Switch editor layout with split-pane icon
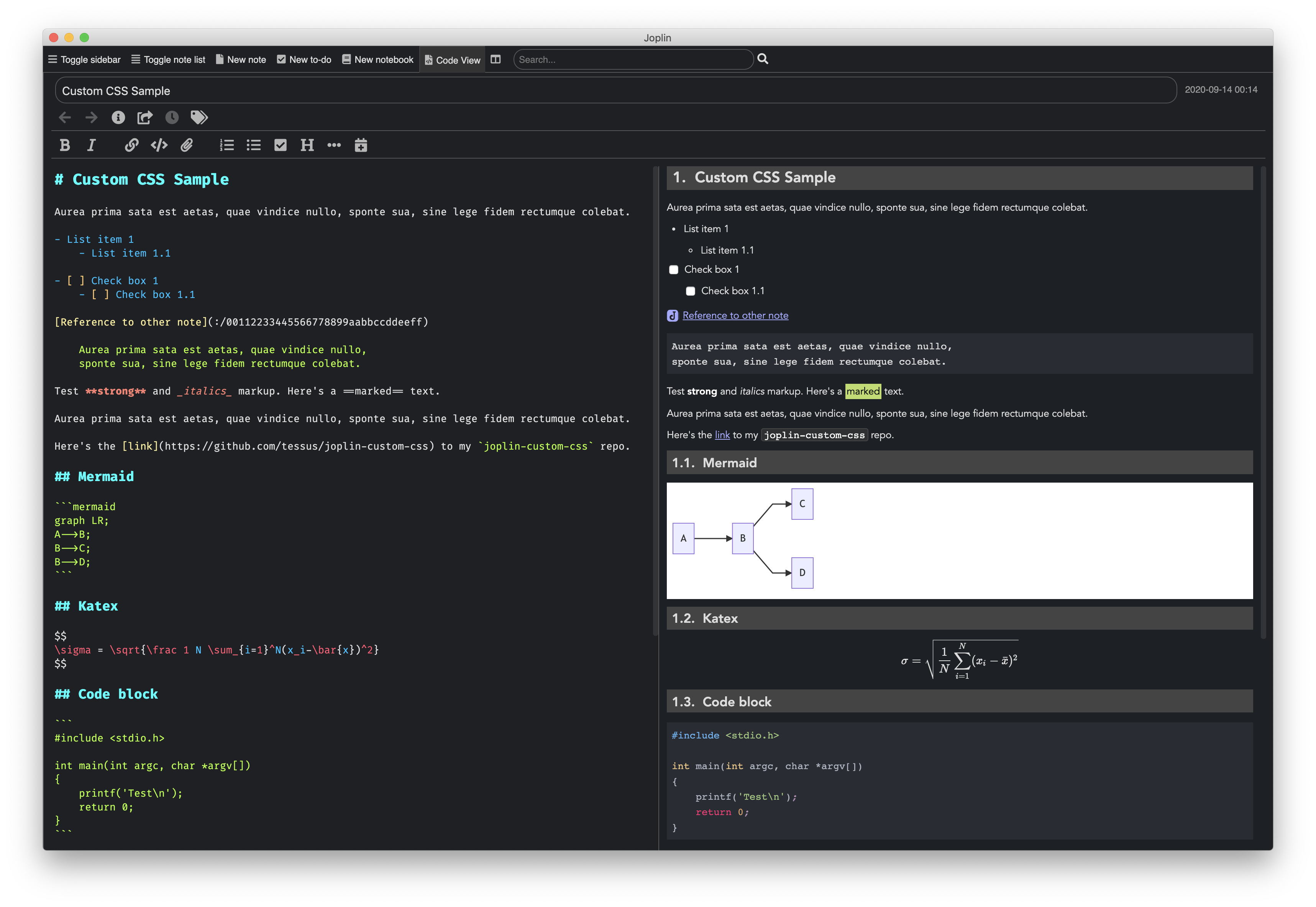The height and width of the screenshot is (907, 1316). [496, 60]
